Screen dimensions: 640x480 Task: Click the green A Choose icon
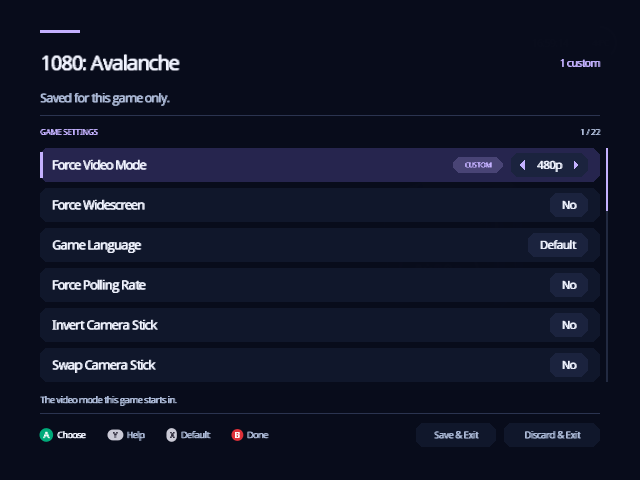(x=46, y=435)
